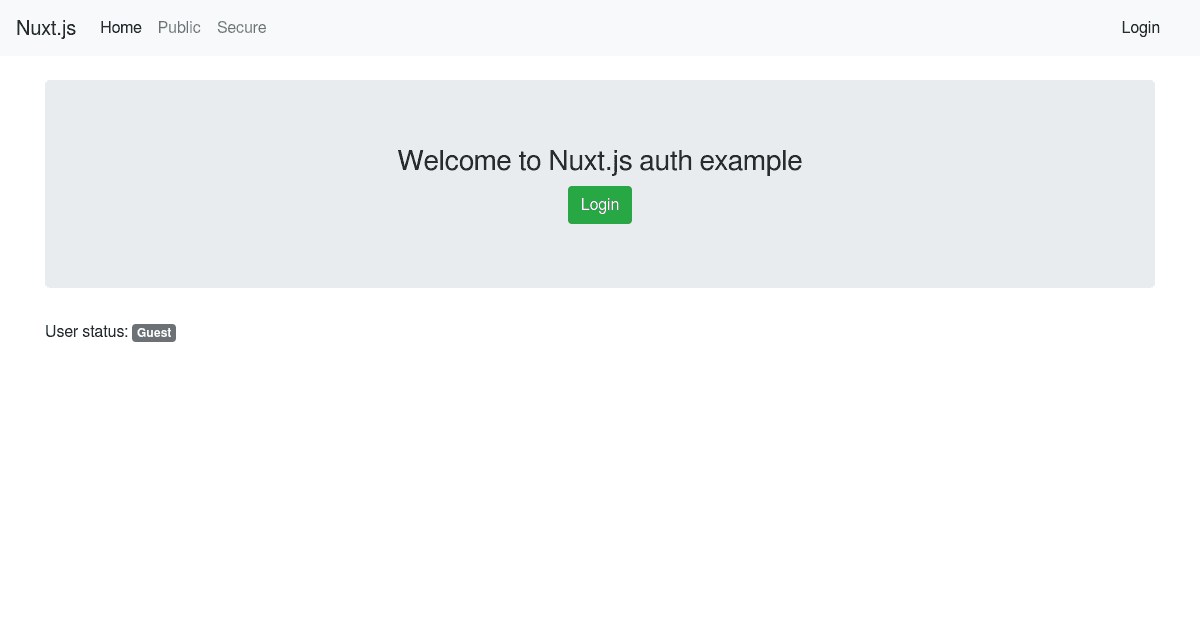The image size is (1200, 630).
Task: Open the Home navigation item
Action: tap(121, 28)
